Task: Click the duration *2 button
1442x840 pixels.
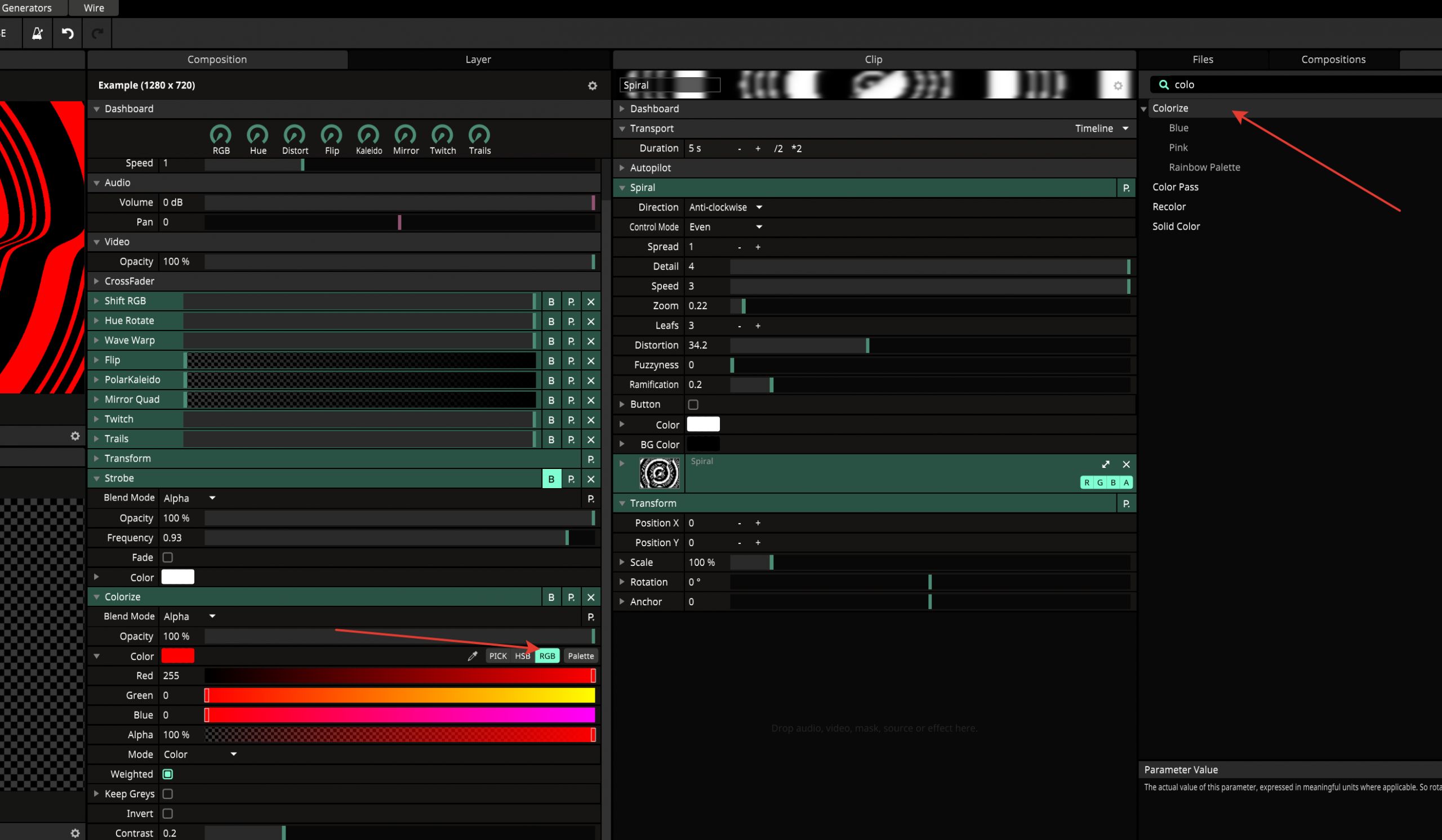Action: (x=796, y=149)
